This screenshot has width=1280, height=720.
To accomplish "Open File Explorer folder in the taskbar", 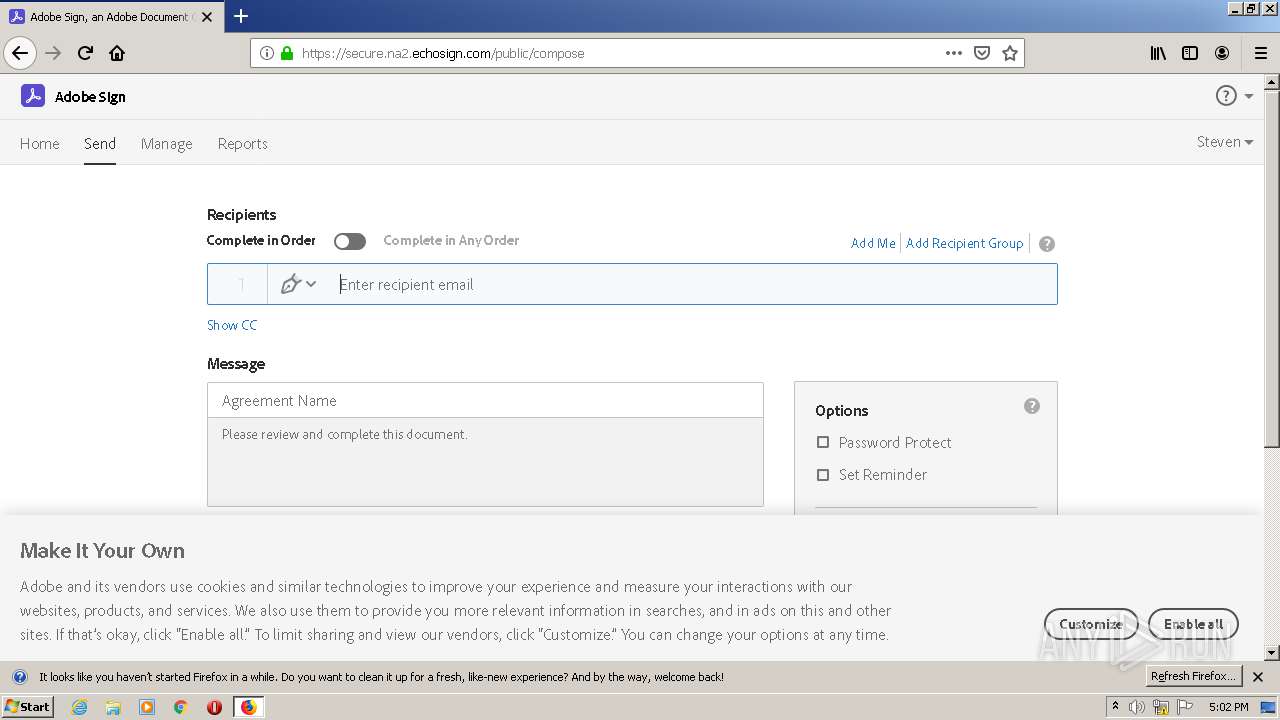I will [113, 707].
